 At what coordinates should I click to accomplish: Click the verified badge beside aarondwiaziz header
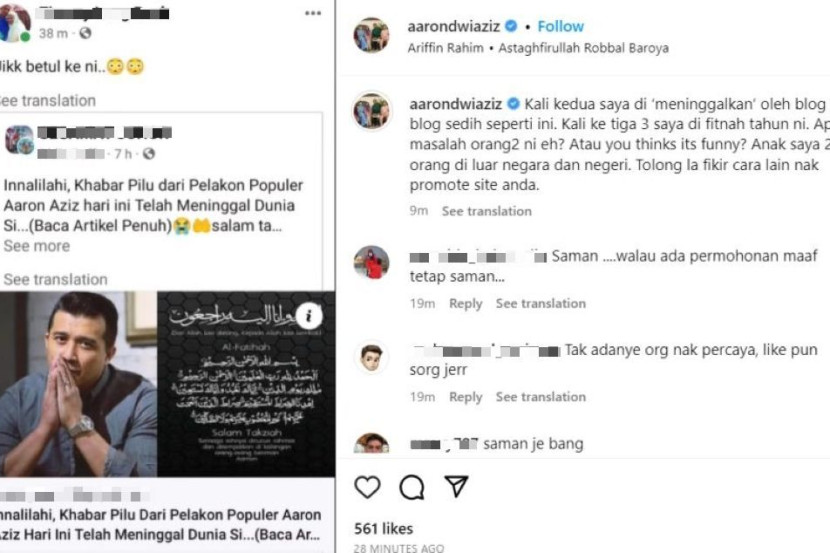tap(511, 26)
